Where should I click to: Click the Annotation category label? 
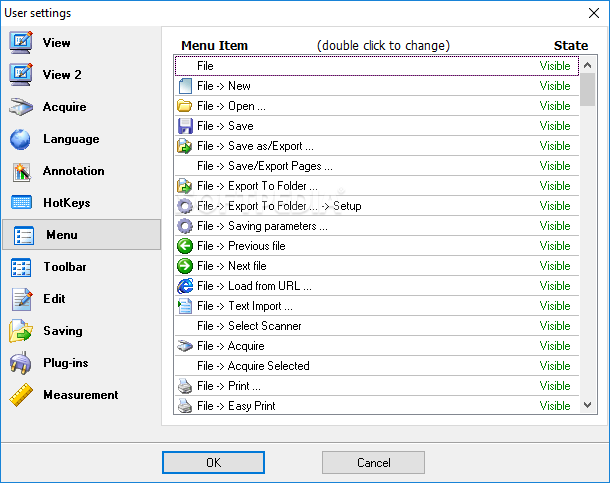(74, 171)
